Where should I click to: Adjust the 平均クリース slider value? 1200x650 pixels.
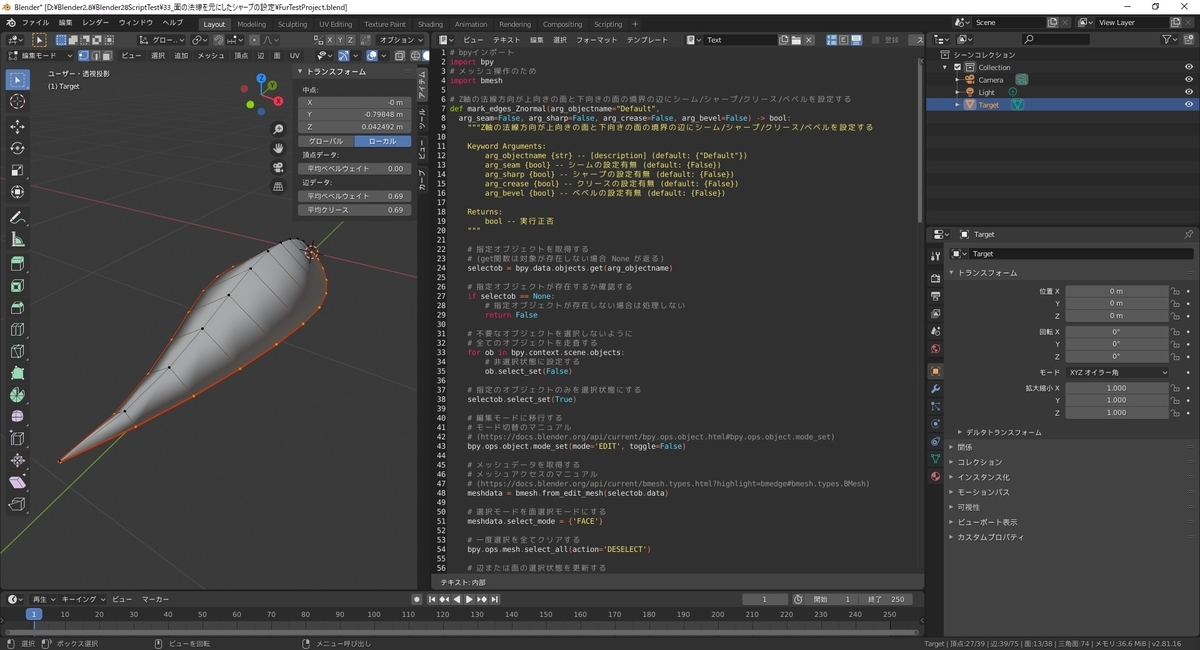(355, 209)
